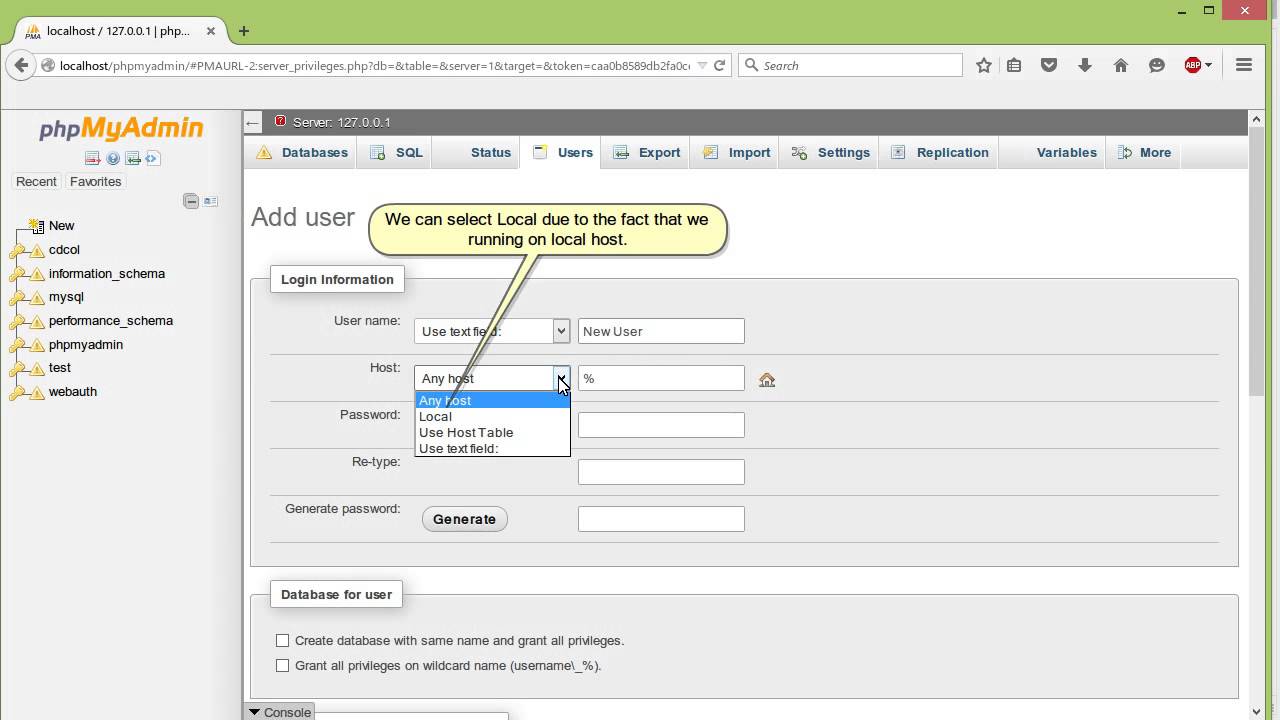Check Create database with same name option
Image resolution: width=1280 pixels, height=720 pixels.
(283, 640)
